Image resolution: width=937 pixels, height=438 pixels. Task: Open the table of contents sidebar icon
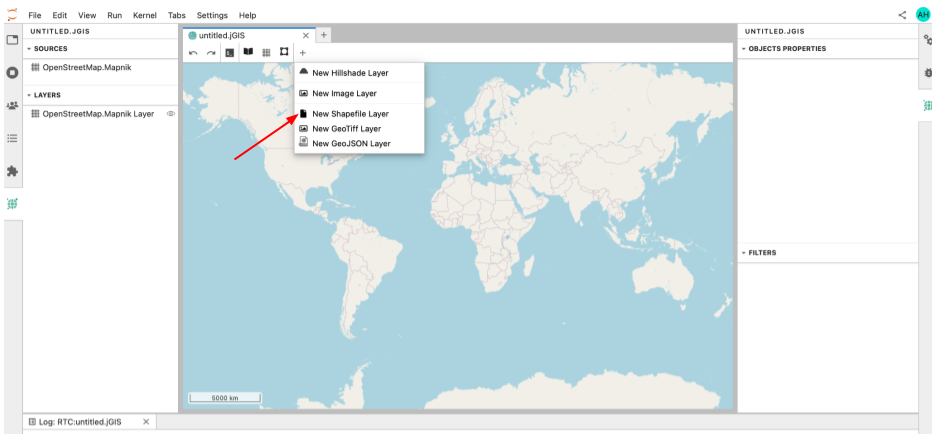coord(12,138)
